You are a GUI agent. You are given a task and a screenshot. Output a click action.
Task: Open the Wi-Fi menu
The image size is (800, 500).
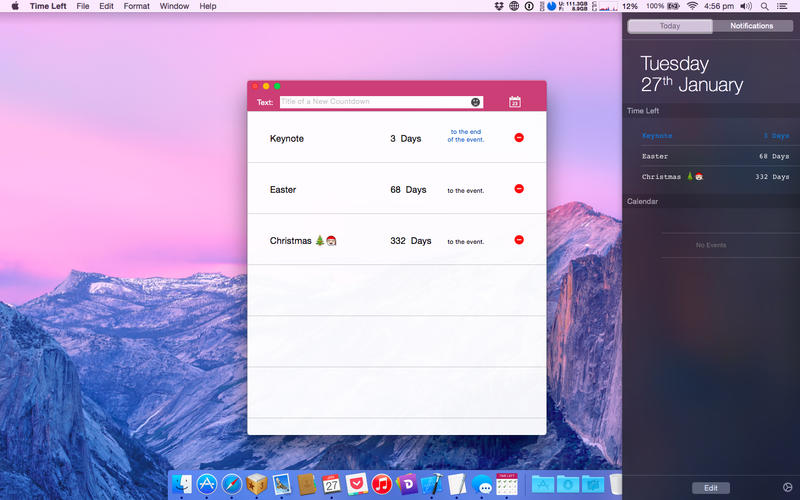[692, 6]
